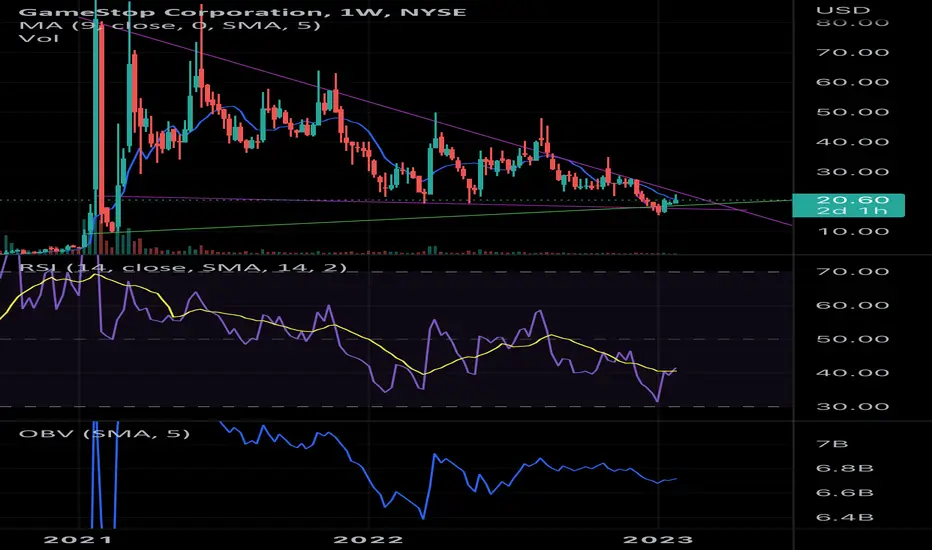Screen dimensions: 932x550
Task: Click the RSI 50.00 axis label
Action: coord(852,340)
